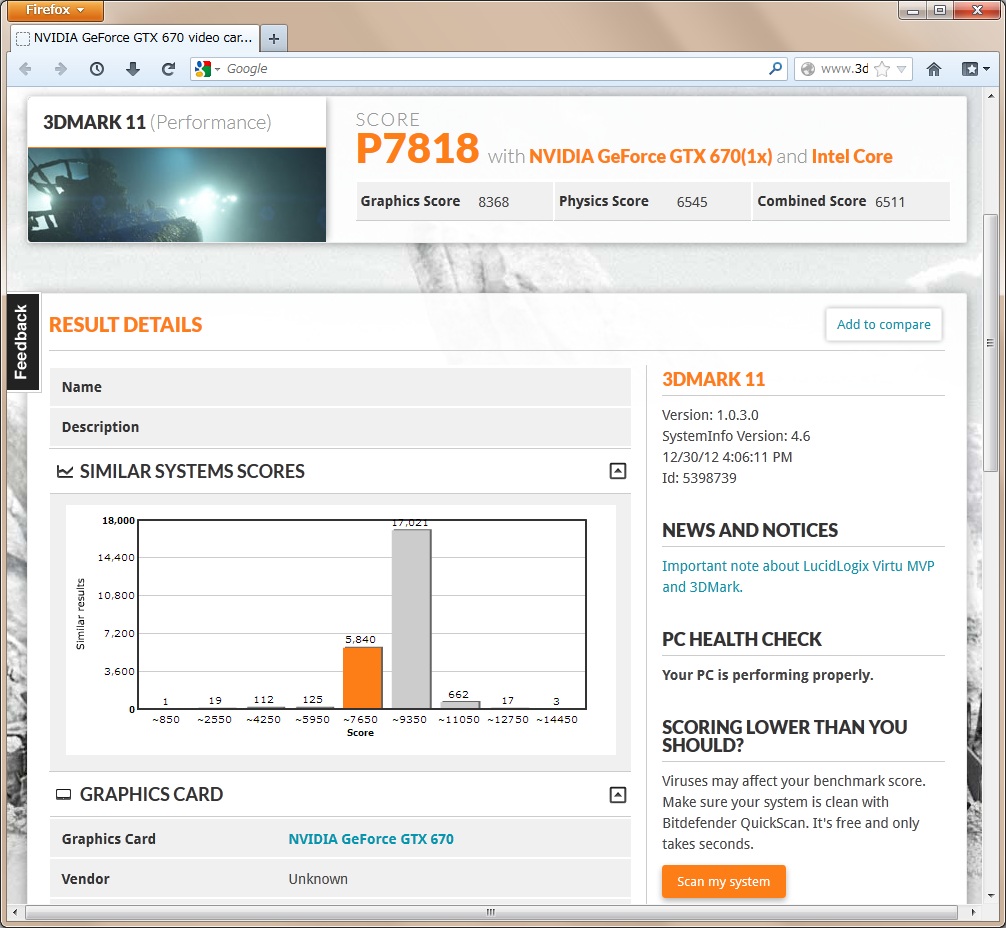This screenshot has height=928, width=1006.
Task: Click the ~9350 axis label
Action: point(409,719)
